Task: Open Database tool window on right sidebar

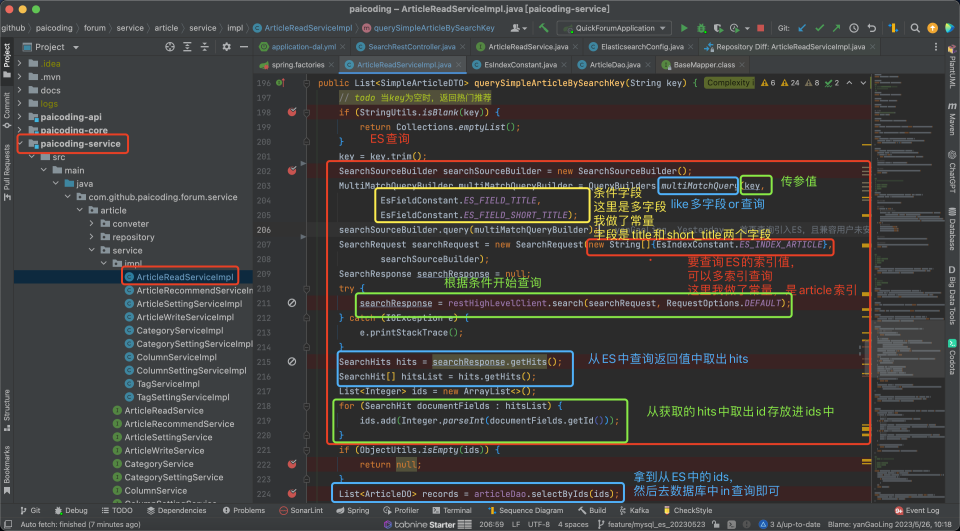Action: pyautogui.click(x=952, y=230)
